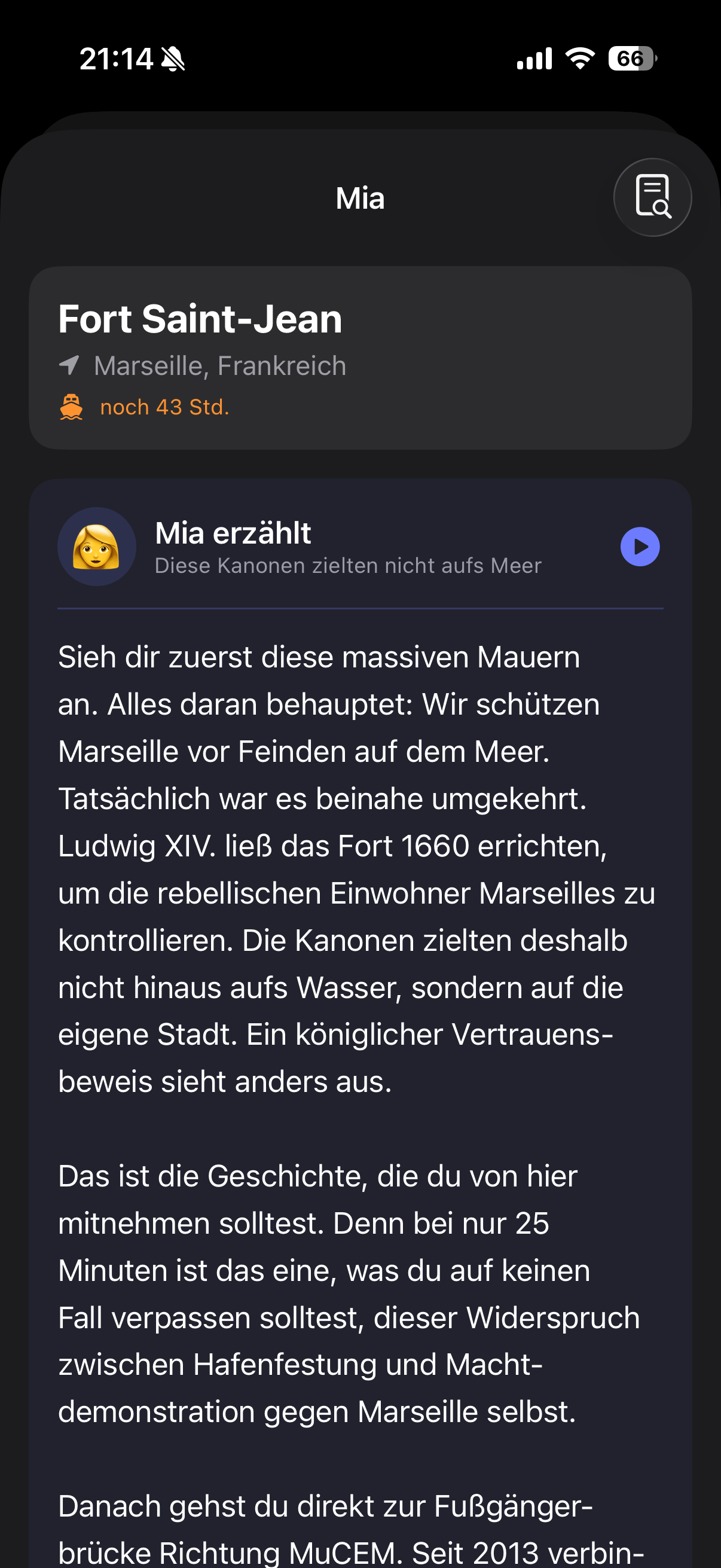Tap the Fort Saint-Jean info card
This screenshot has width=721, height=1568.
(x=360, y=358)
